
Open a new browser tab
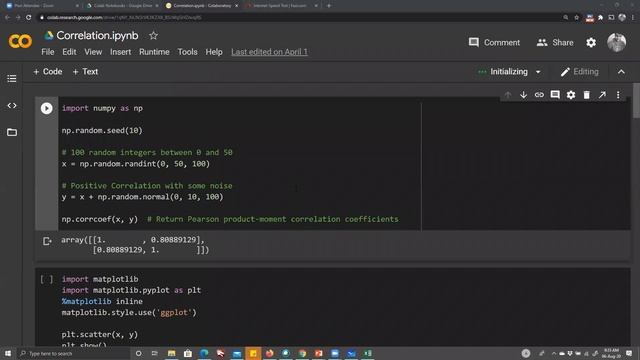329,6
